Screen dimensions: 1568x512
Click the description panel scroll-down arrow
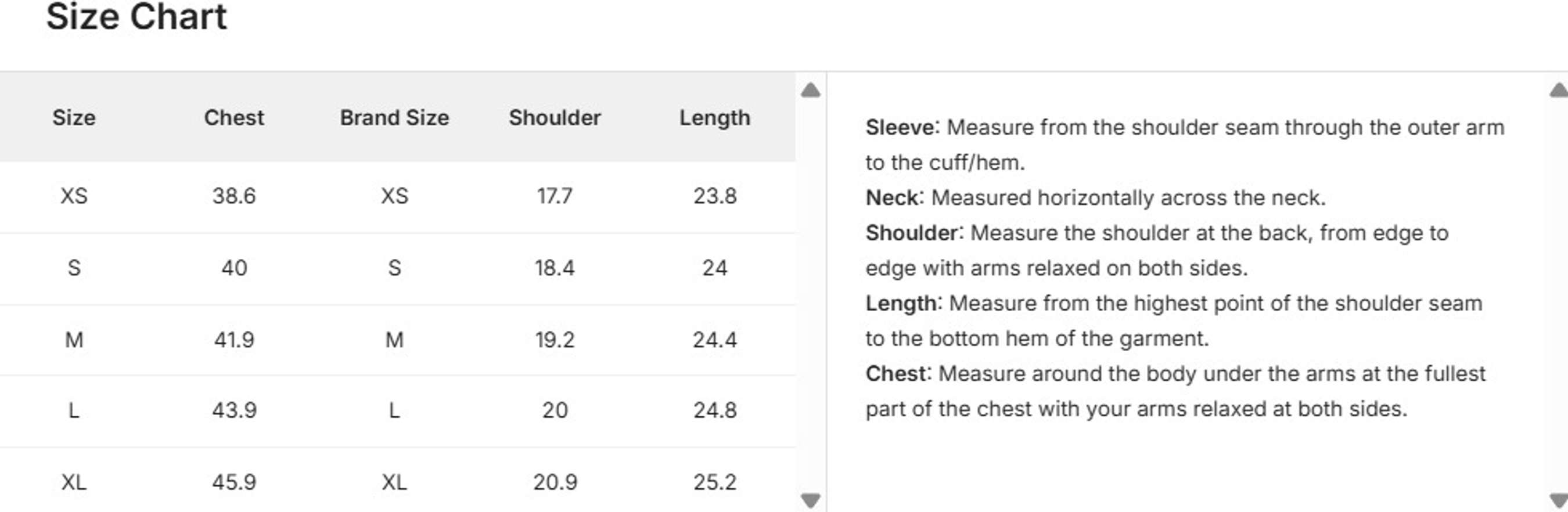point(1559,500)
